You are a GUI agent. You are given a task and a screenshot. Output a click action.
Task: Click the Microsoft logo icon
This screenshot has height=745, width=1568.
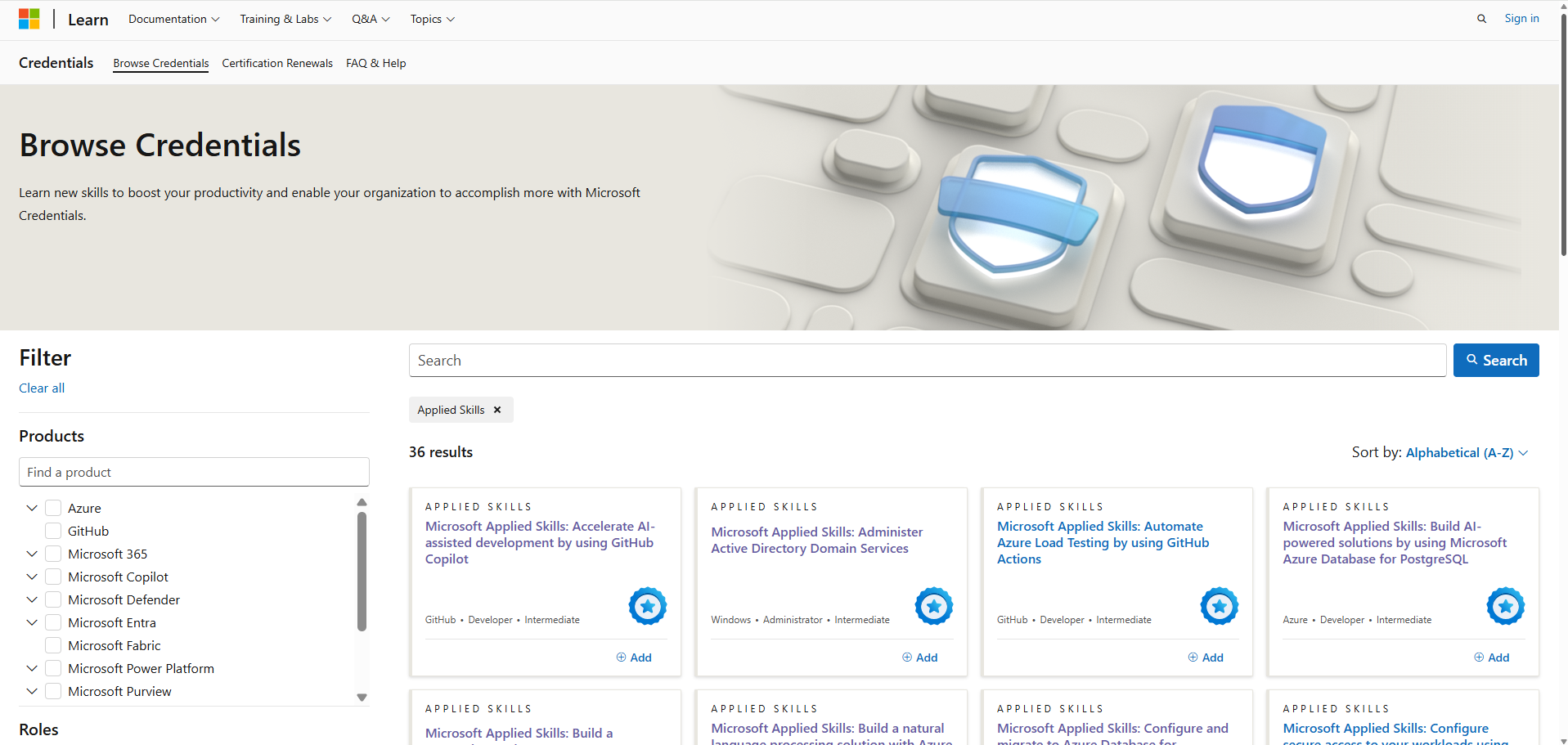pyautogui.click(x=29, y=19)
